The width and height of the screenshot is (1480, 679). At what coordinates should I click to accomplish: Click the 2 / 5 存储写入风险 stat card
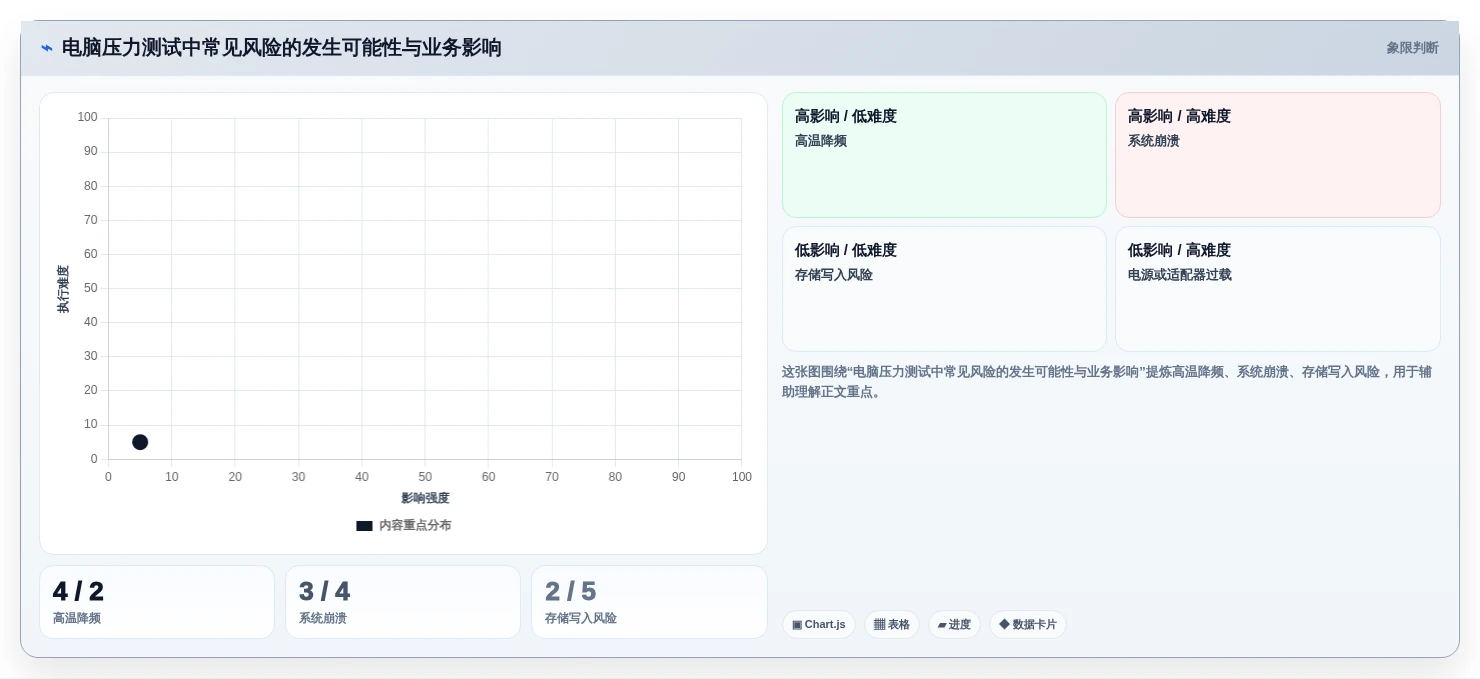tap(649, 602)
